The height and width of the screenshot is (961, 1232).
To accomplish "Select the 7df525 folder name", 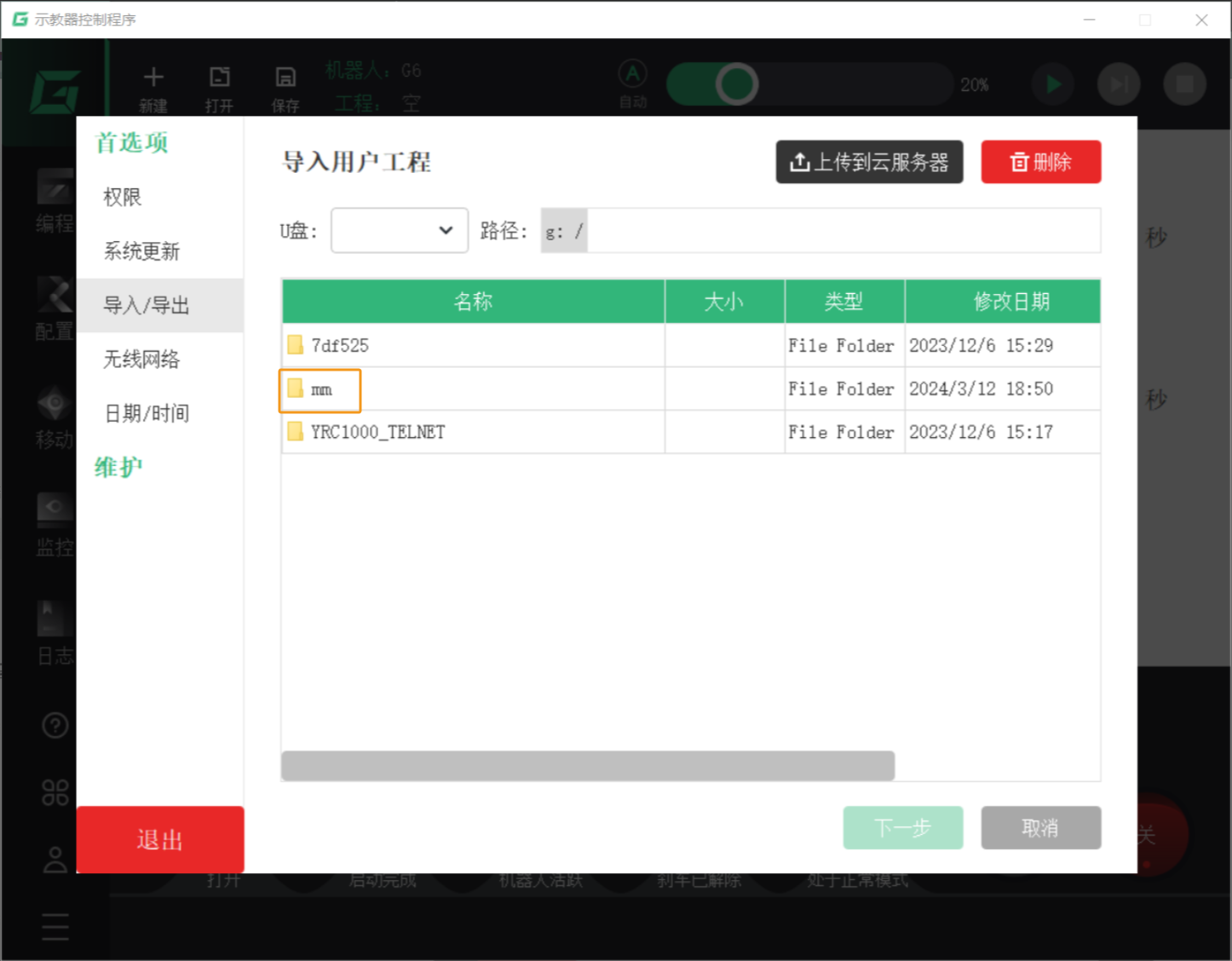I will click(340, 346).
